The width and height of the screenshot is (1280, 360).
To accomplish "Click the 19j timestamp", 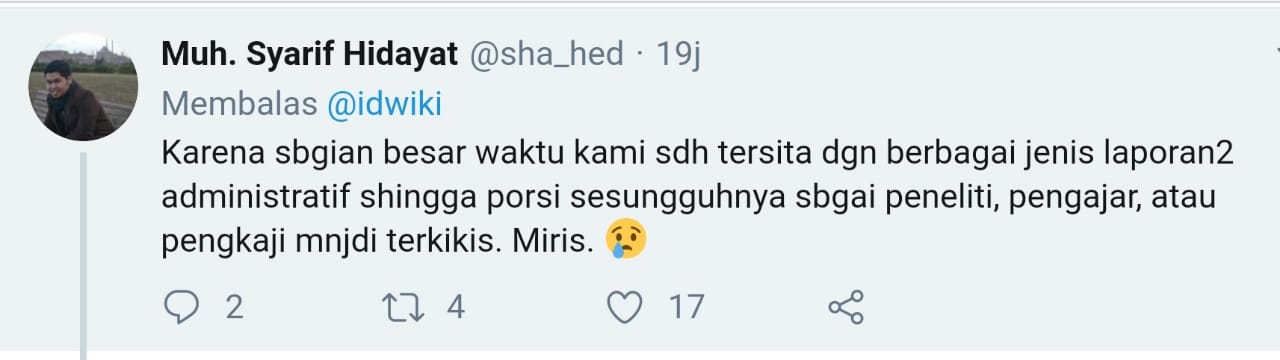I will pyautogui.click(x=678, y=54).
